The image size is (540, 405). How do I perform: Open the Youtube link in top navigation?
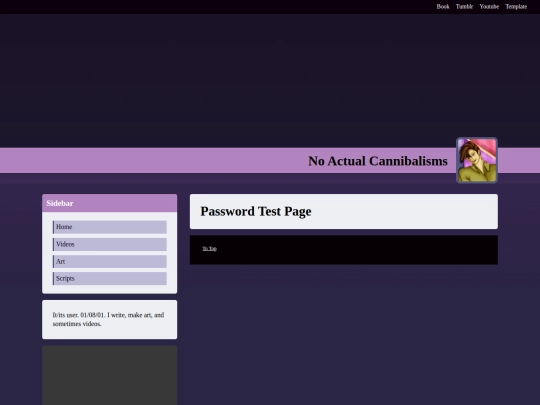pyautogui.click(x=489, y=7)
